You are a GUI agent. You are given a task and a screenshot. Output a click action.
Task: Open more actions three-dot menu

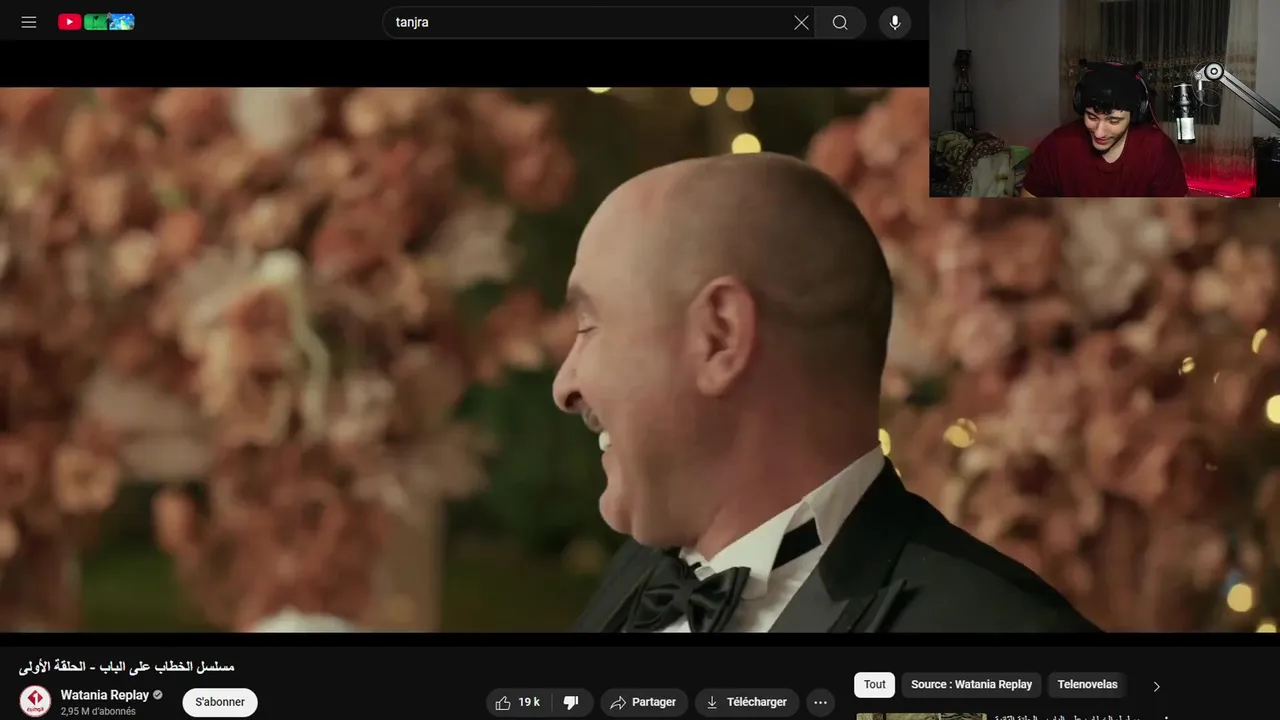click(821, 702)
